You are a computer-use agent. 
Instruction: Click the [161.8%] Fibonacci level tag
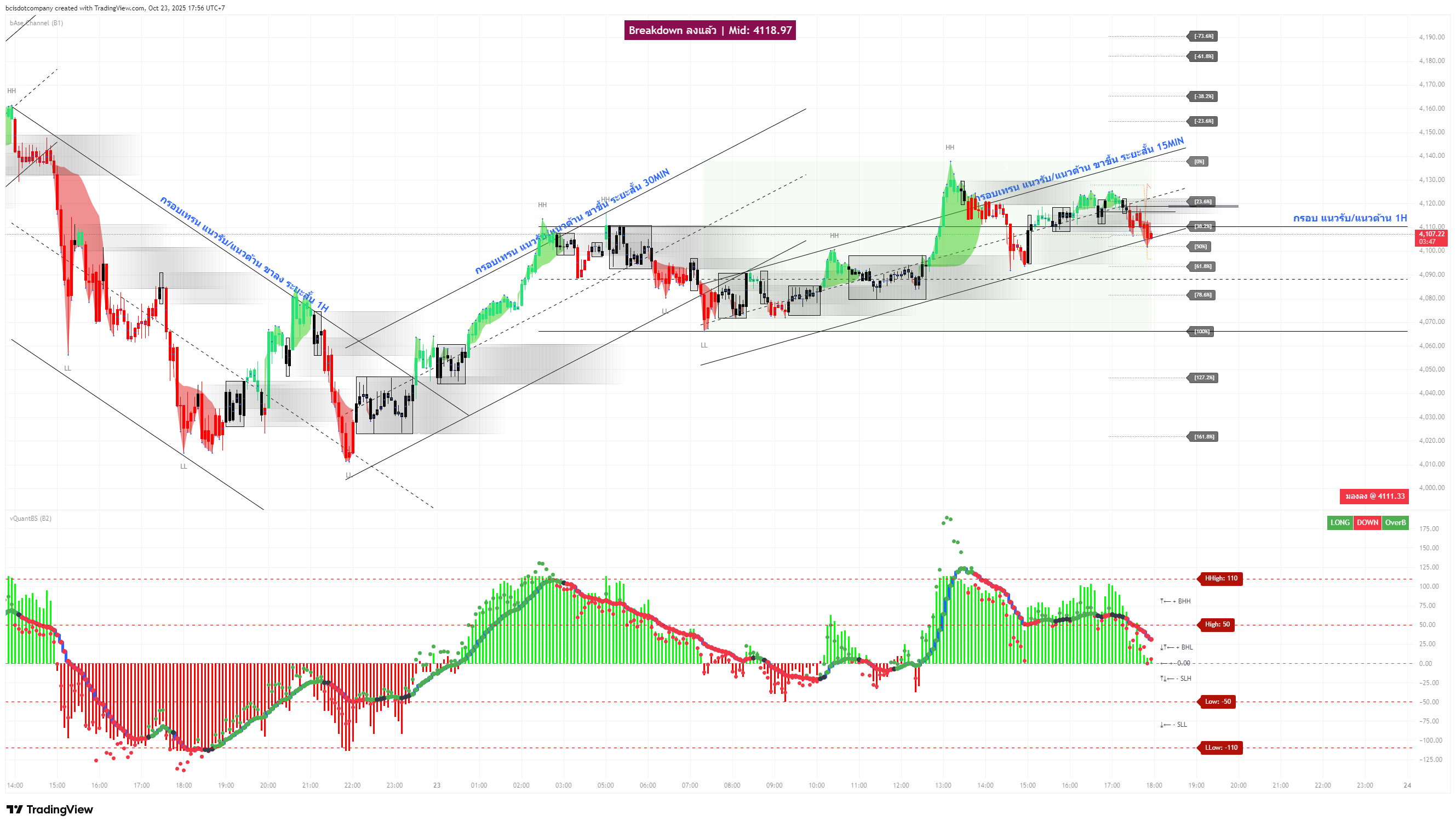[x=1203, y=437]
